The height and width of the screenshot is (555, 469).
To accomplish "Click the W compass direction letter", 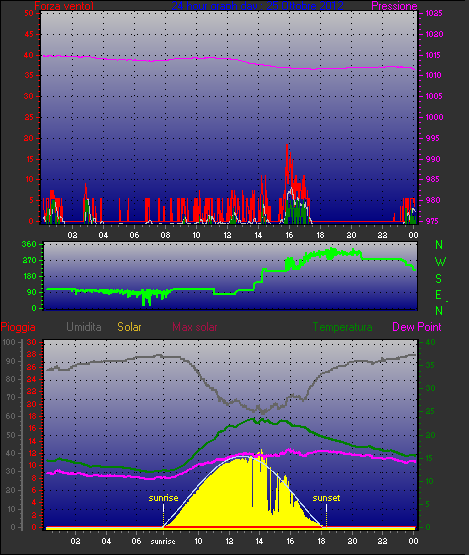I will 440,262.
